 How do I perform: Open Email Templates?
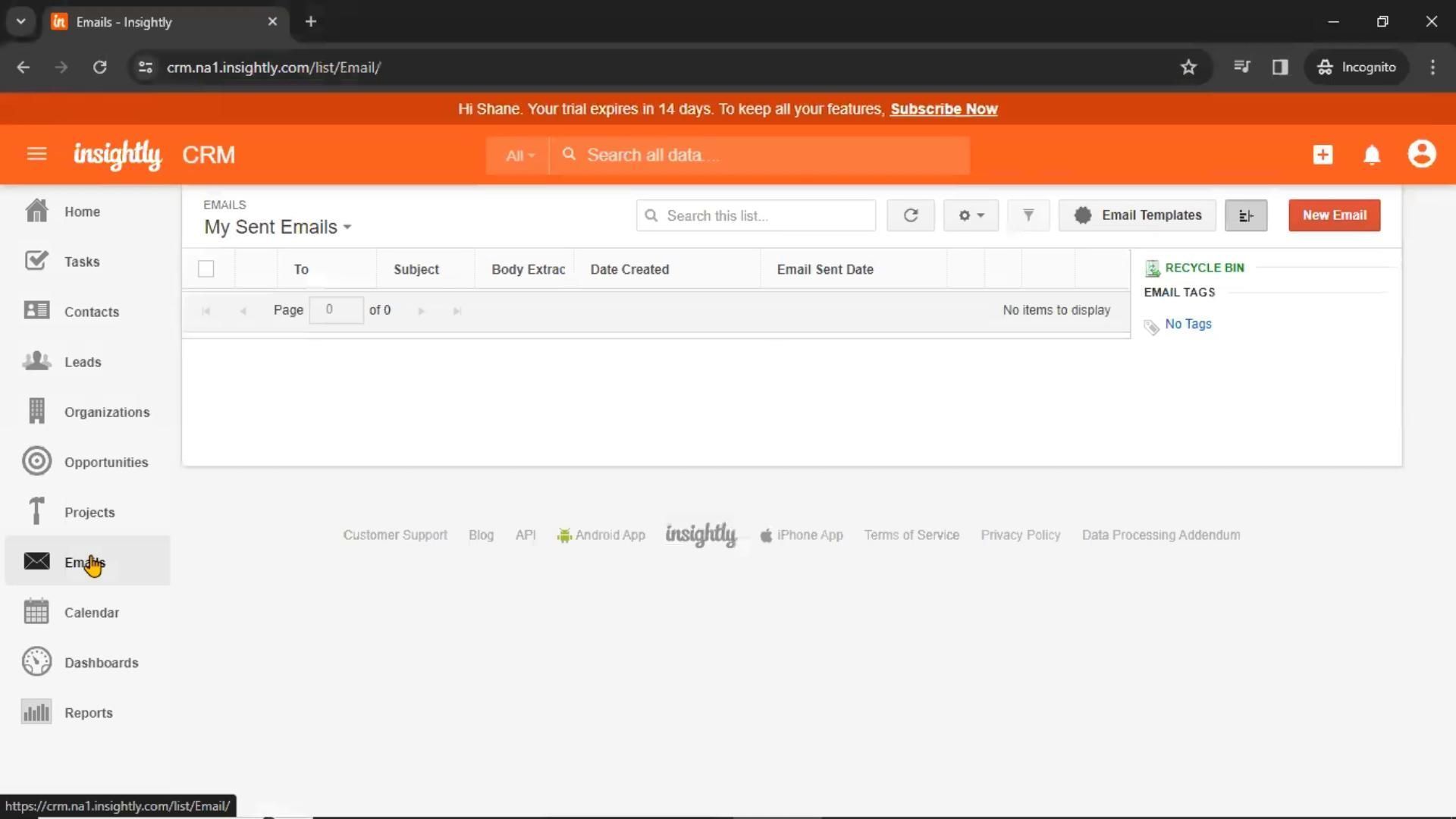pyautogui.click(x=1137, y=215)
